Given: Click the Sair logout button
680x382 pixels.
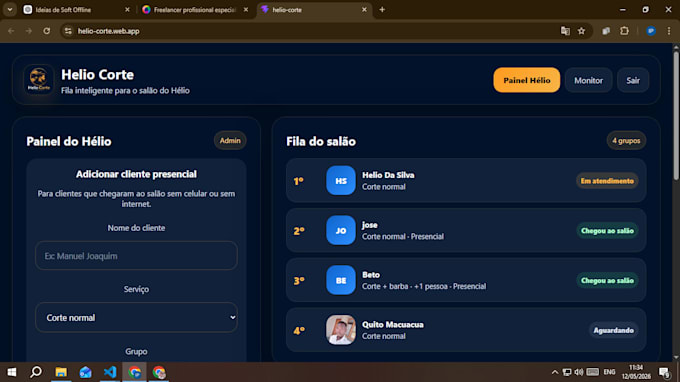Looking at the screenshot, I should pos(633,80).
